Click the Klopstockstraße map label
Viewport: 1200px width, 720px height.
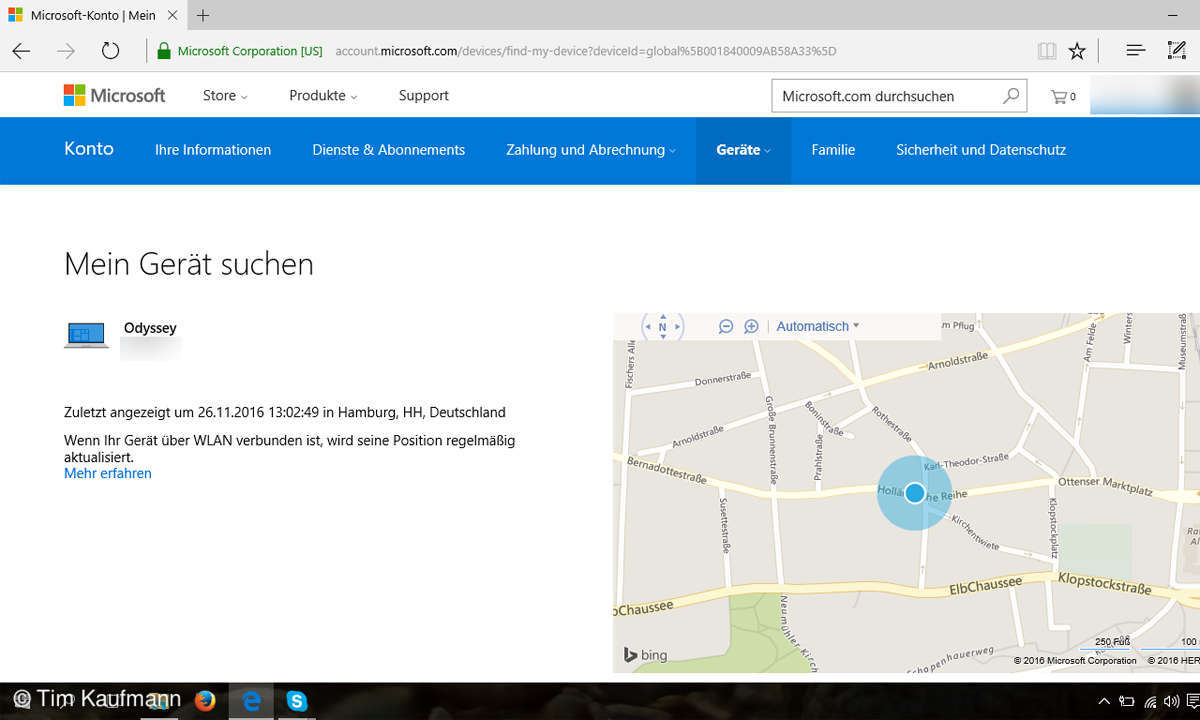[1105, 584]
